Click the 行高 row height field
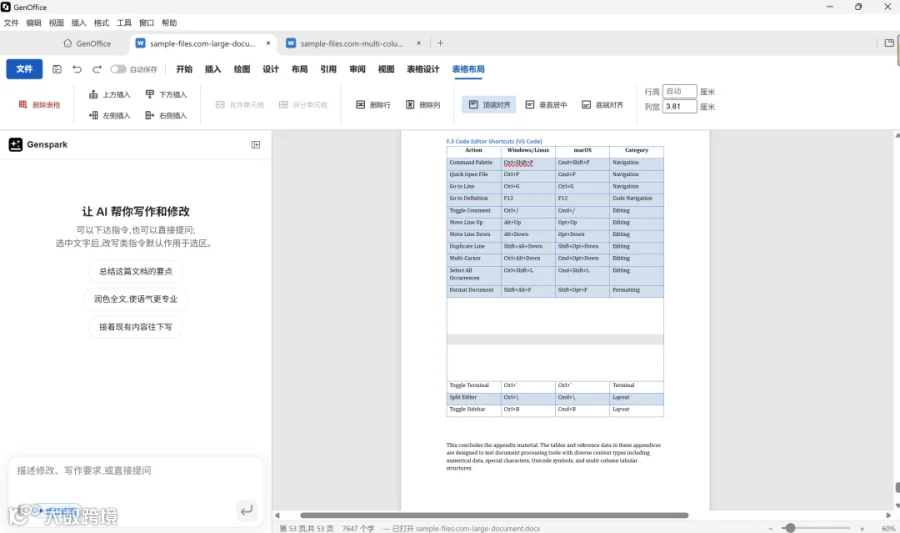The width and height of the screenshot is (900, 533). [680, 91]
